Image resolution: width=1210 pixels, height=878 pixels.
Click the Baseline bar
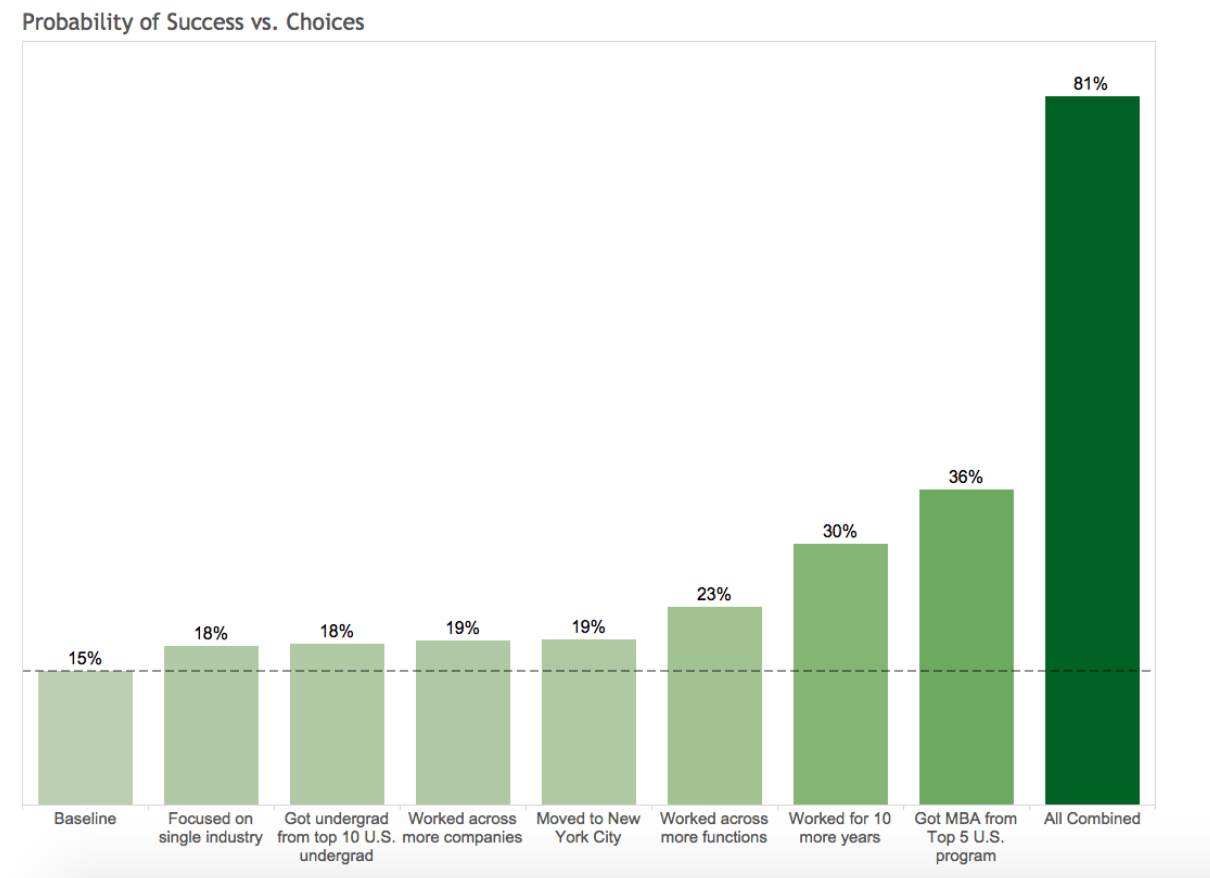tap(85, 737)
